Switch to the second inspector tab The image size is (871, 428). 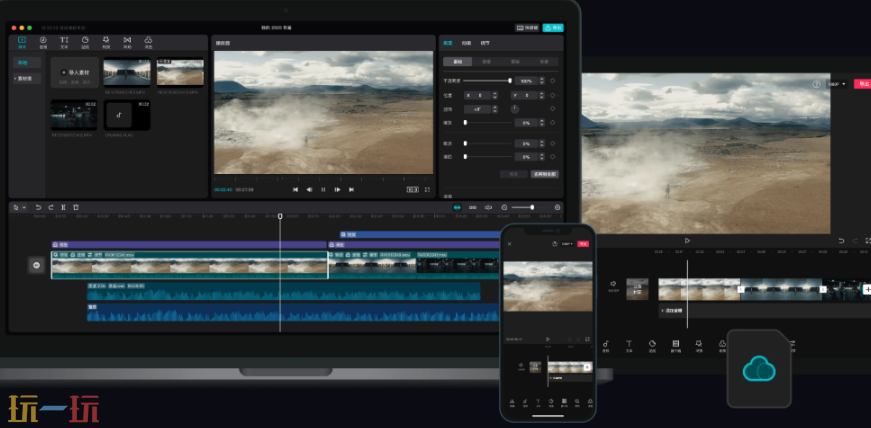click(x=466, y=43)
